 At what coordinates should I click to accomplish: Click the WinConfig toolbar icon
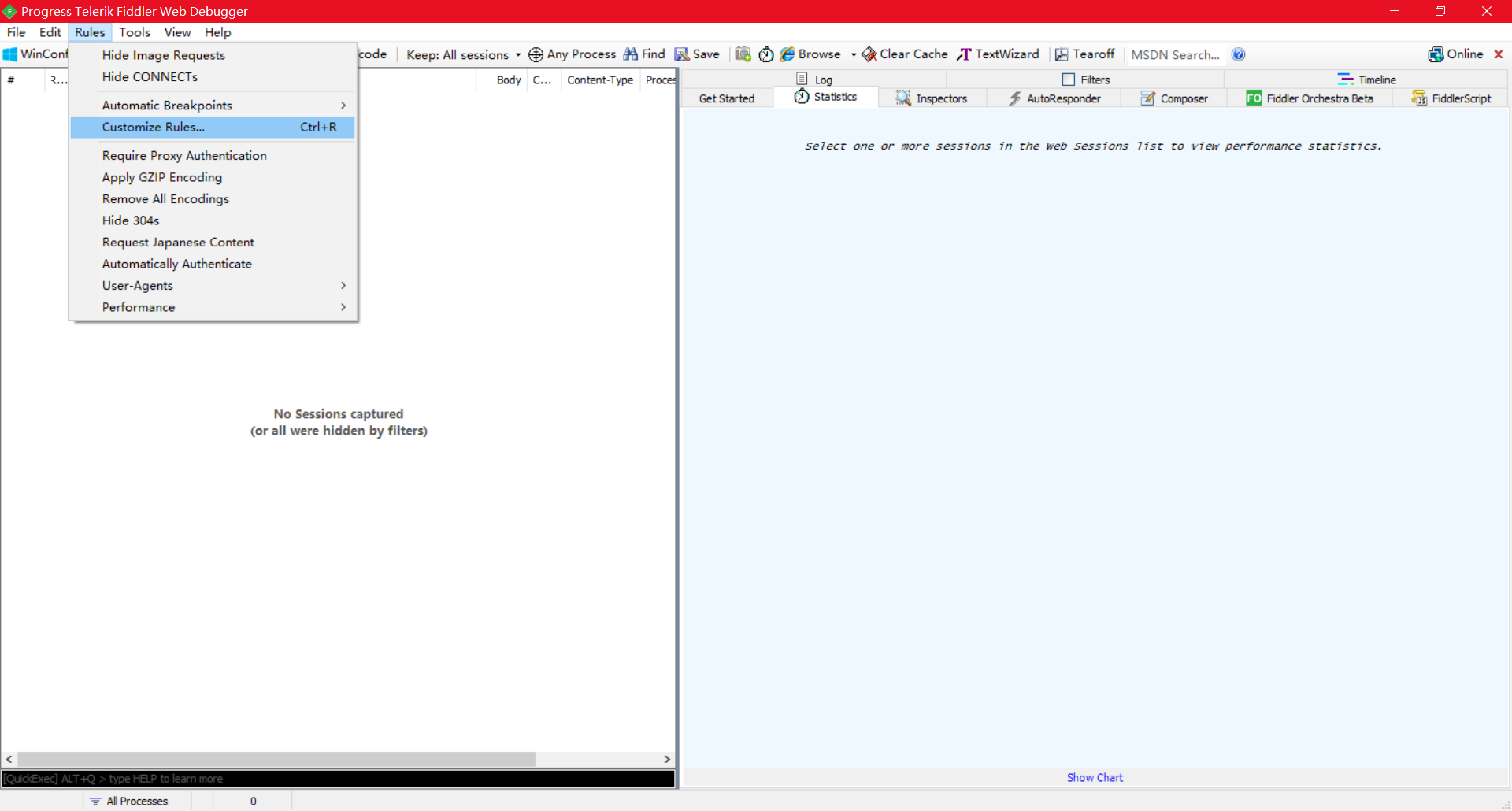pos(9,54)
